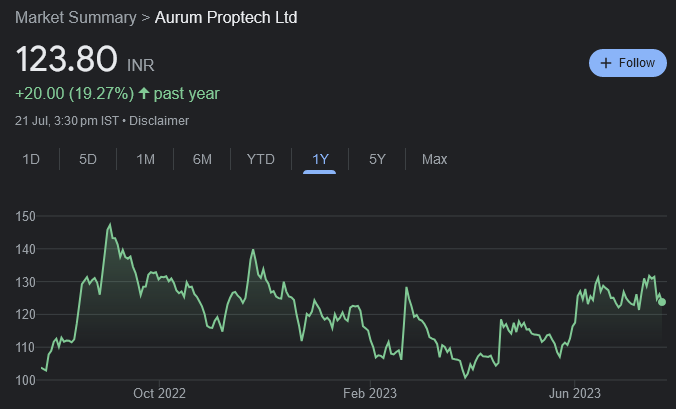Screen dimensions: 676x409
Task: Select the YTD tab
Action: (x=261, y=159)
